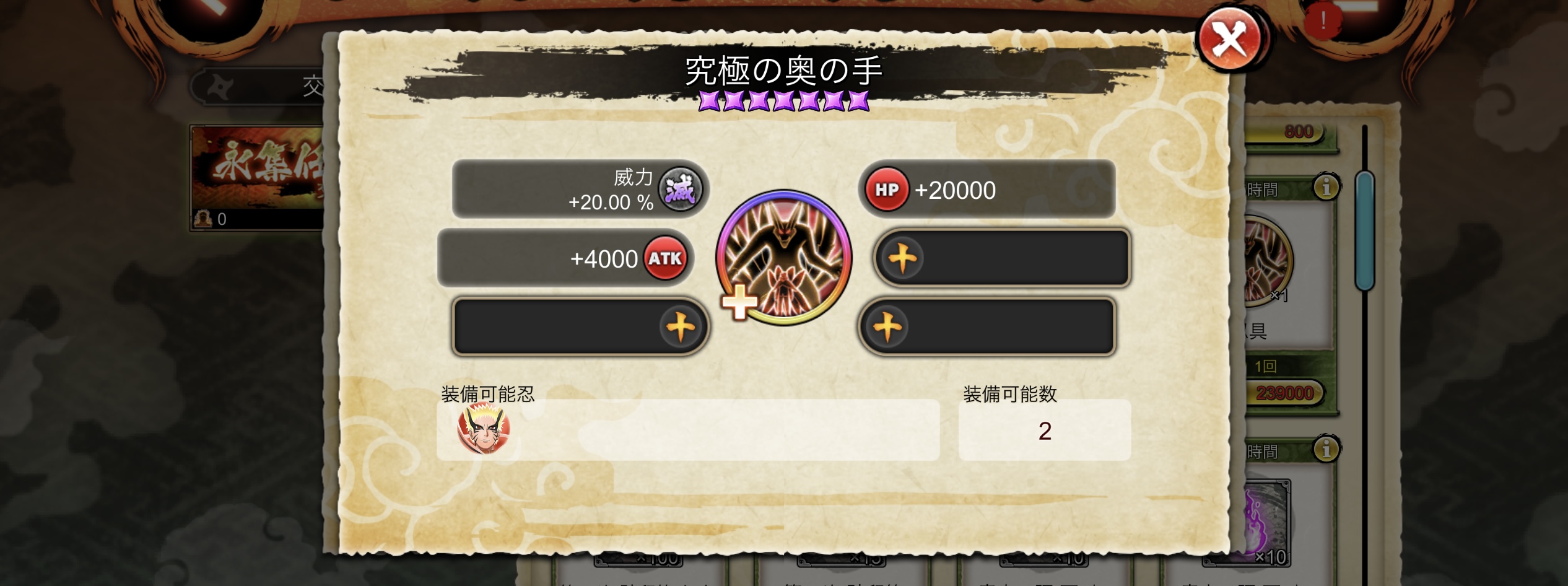The width and height of the screenshot is (1568, 586).
Task: Click the +4000 ATK stat bar
Action: point(565,258)
